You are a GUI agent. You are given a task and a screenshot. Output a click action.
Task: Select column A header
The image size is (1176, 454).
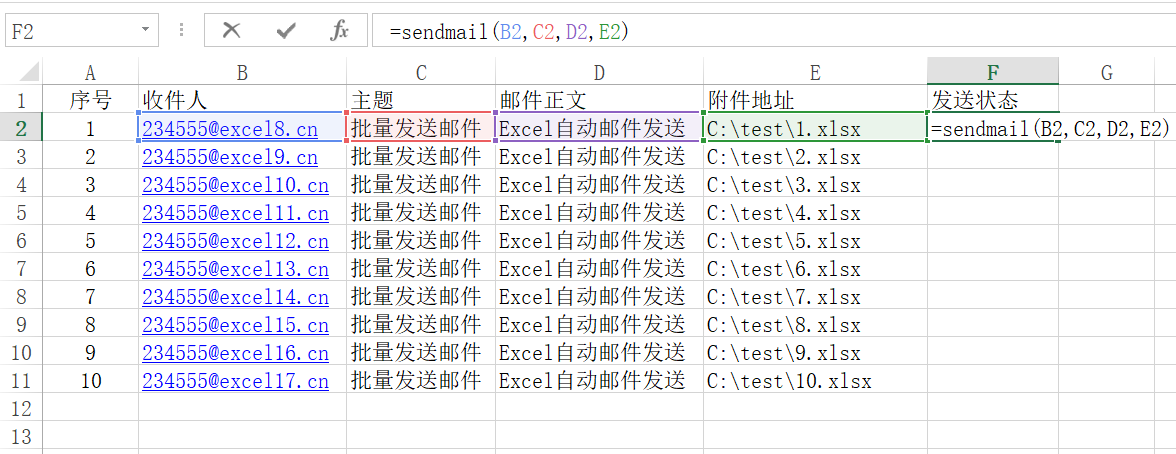pyautogui.click(x=91, y=72)
